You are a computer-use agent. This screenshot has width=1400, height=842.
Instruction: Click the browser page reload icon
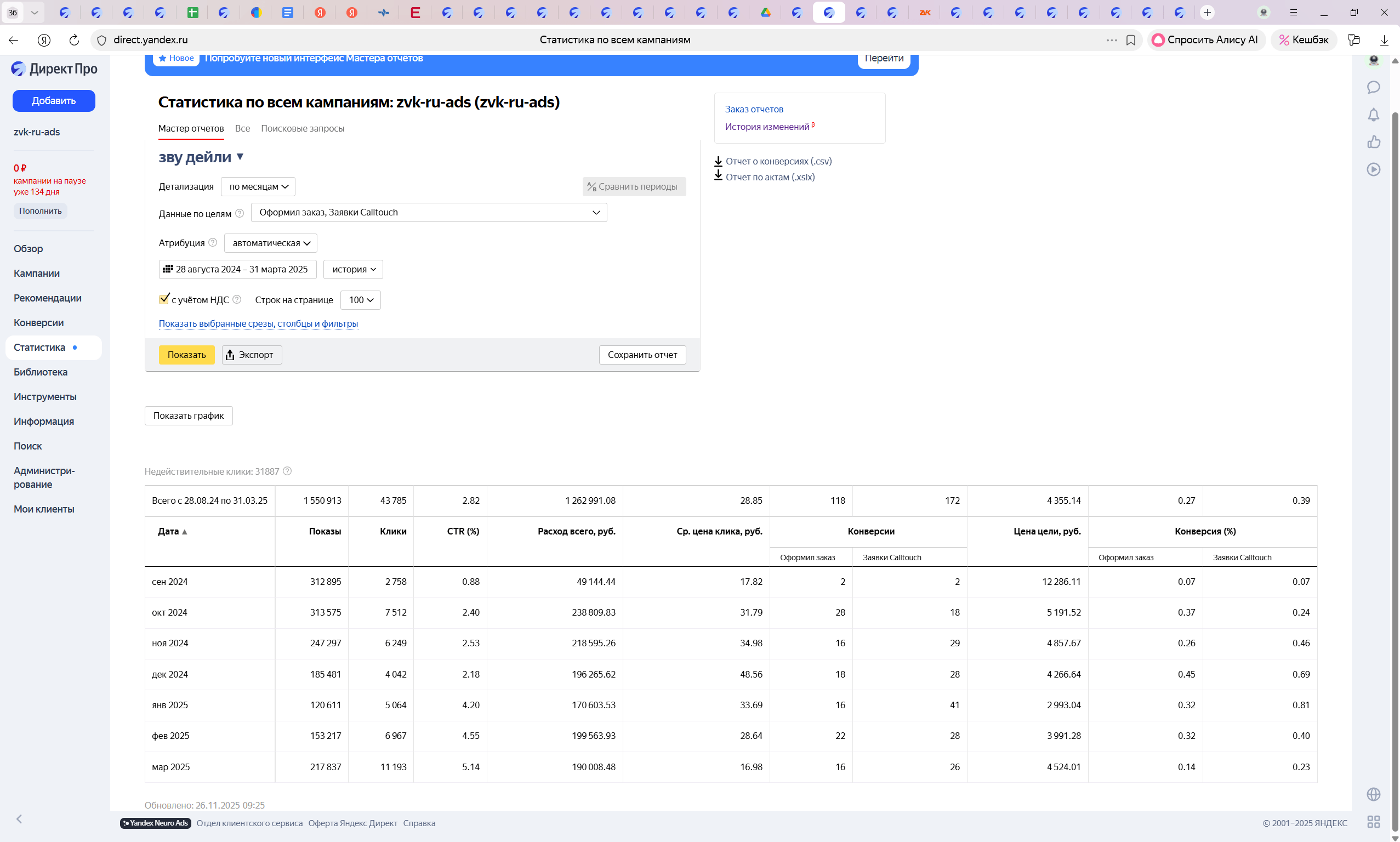click(74, 39)
